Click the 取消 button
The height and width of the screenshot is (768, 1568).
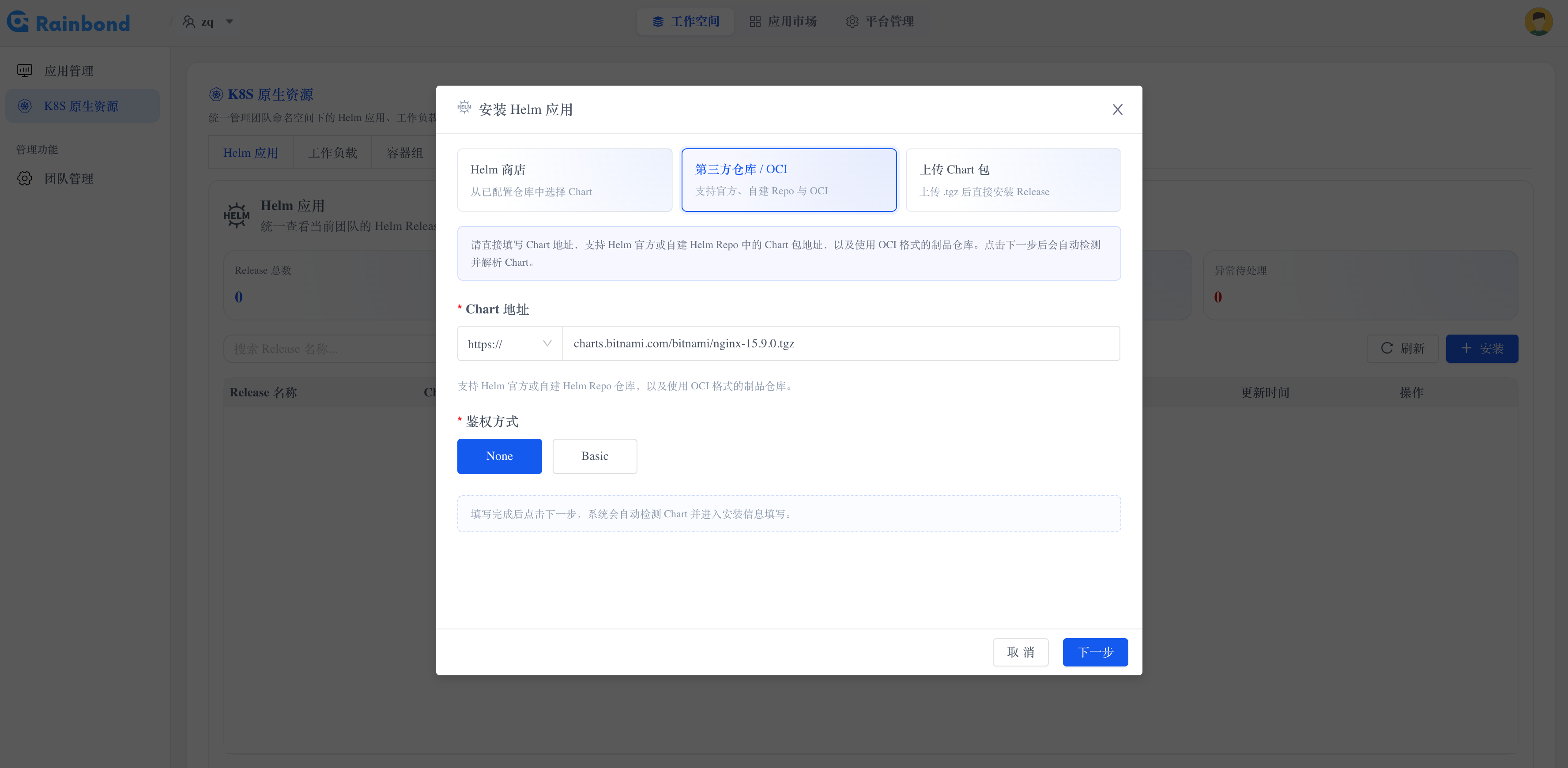pyautogui.click(x=1020, y=652)
